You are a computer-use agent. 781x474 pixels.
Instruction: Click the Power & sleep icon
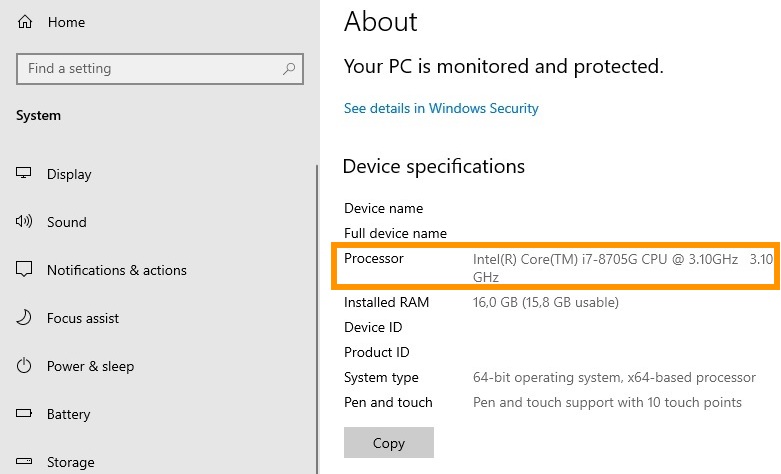coord(25,366)
